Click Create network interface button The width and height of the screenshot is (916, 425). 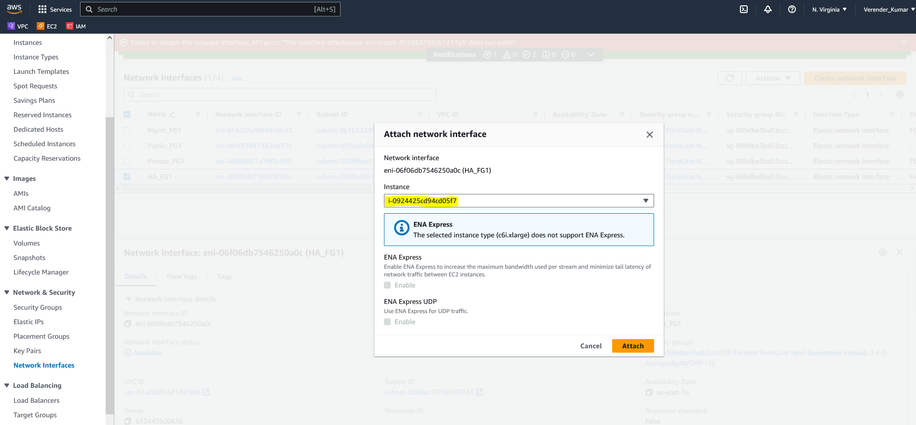pyautogui.click(x=855, y=78)
